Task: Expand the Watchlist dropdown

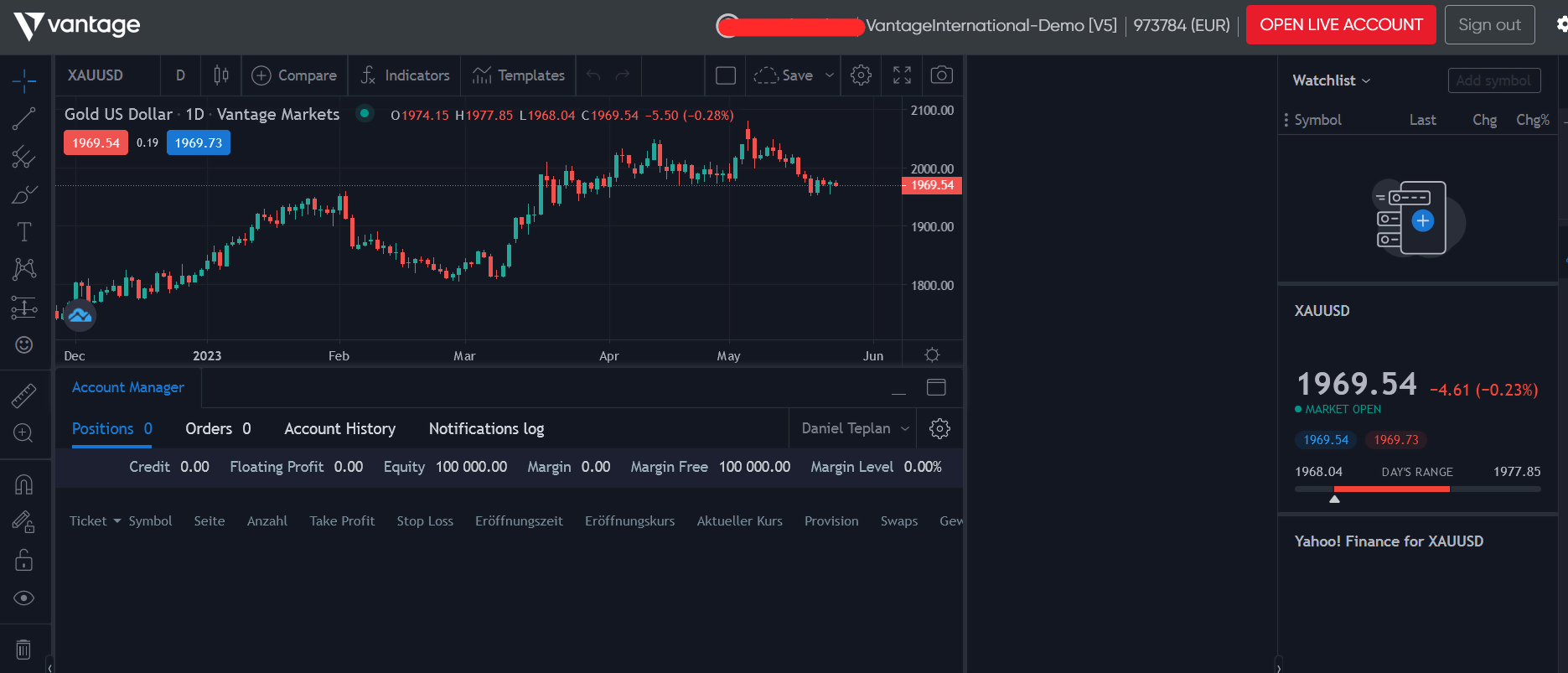Action: pos(1331,80)
